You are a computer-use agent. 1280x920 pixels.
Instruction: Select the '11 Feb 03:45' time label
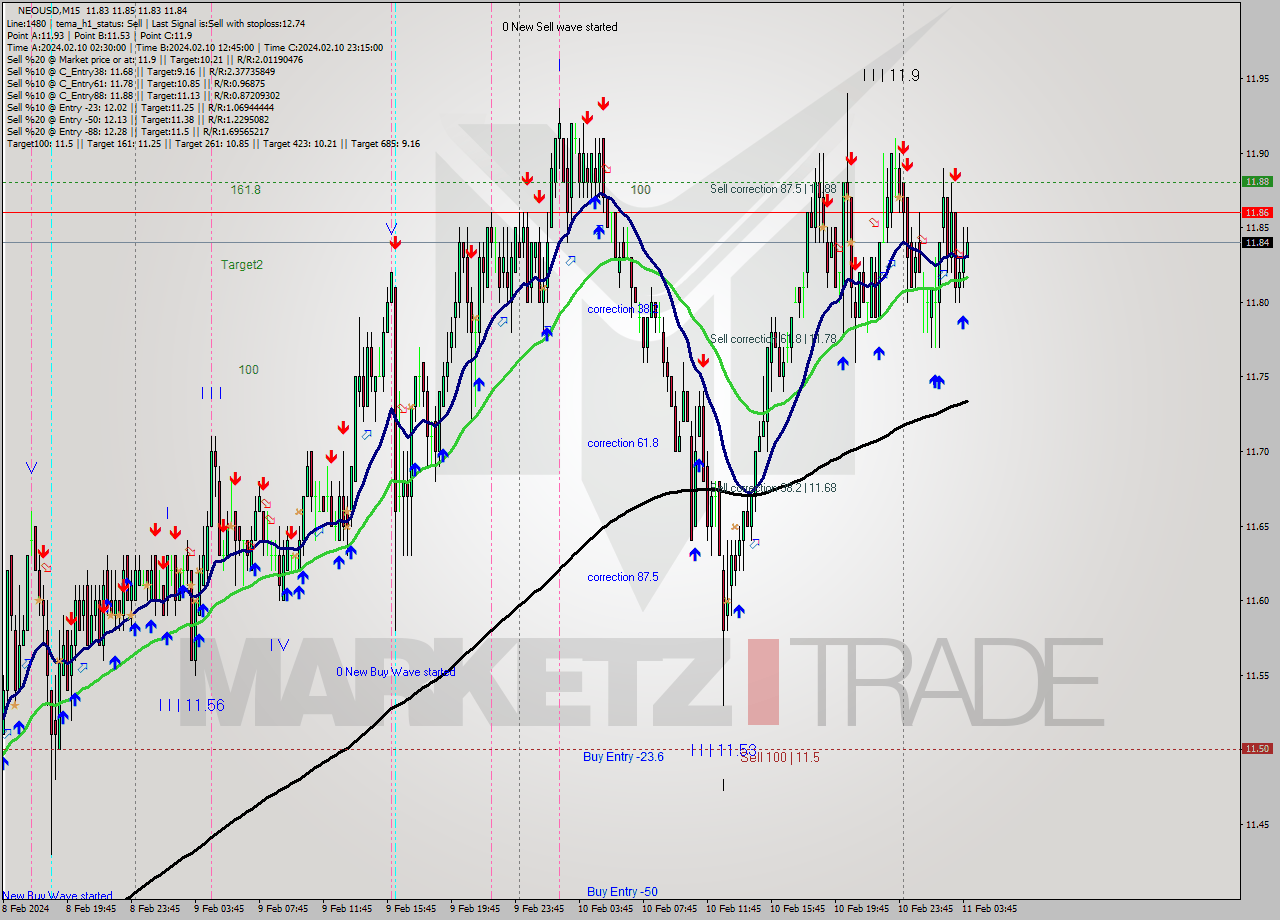coord(989,909)
